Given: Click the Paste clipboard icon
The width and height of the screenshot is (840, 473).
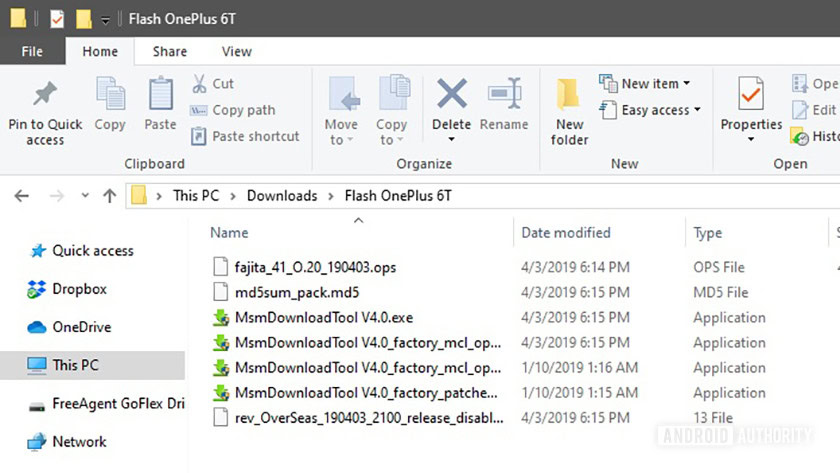Looking at the screenshot, I should pos(161,93).
